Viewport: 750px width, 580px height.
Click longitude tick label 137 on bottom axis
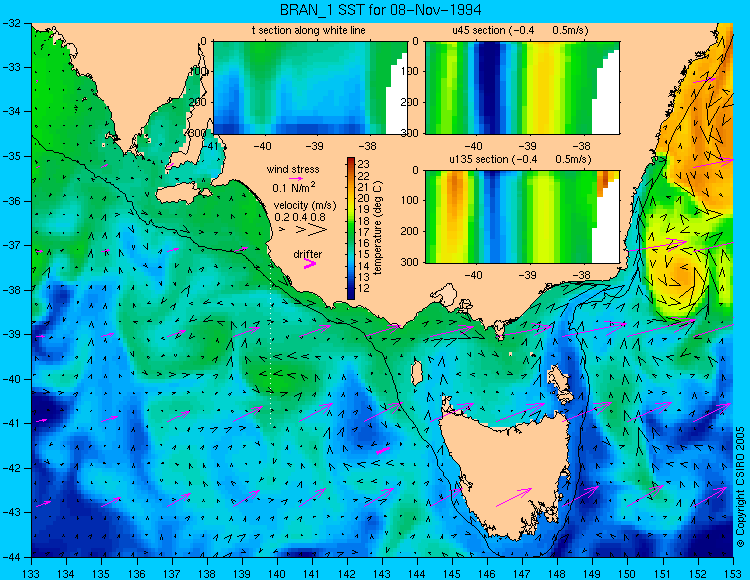172,573
